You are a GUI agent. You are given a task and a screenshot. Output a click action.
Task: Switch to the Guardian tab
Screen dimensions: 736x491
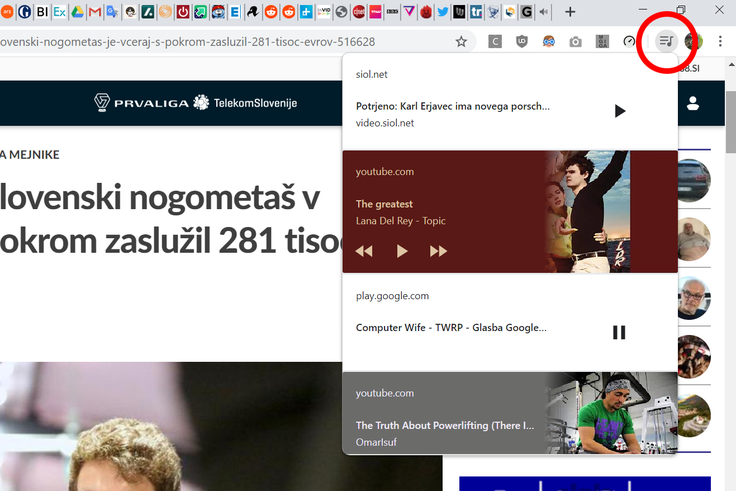tap(24, 12)
